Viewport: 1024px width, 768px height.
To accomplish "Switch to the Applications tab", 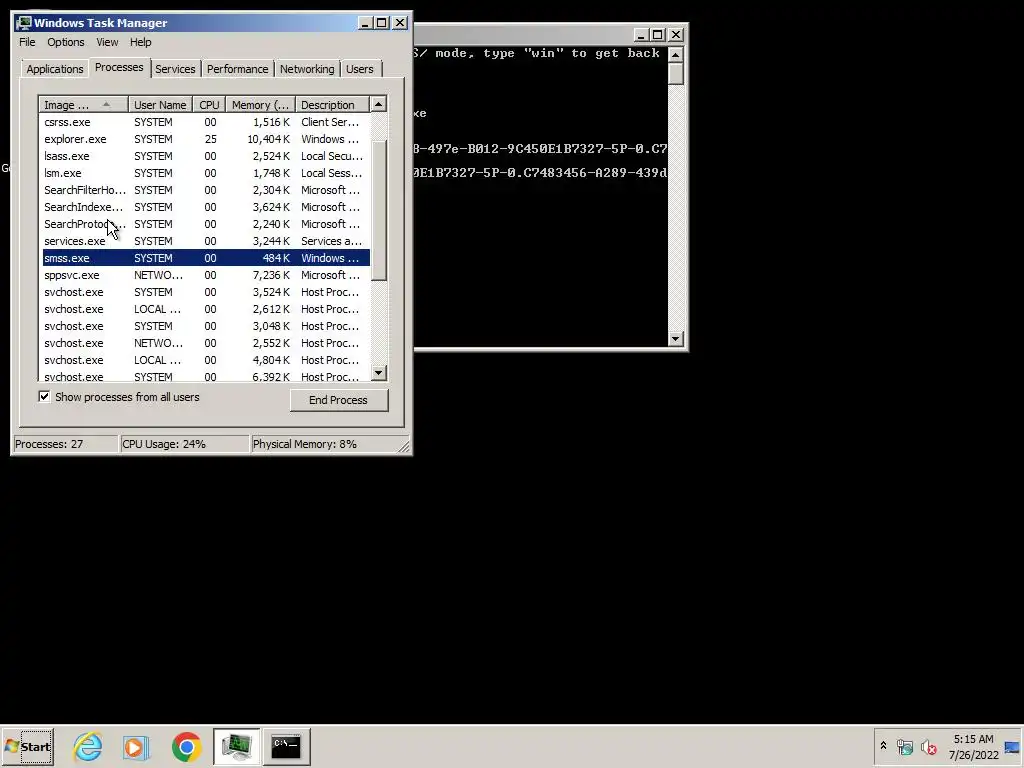I will pos(55,69).
